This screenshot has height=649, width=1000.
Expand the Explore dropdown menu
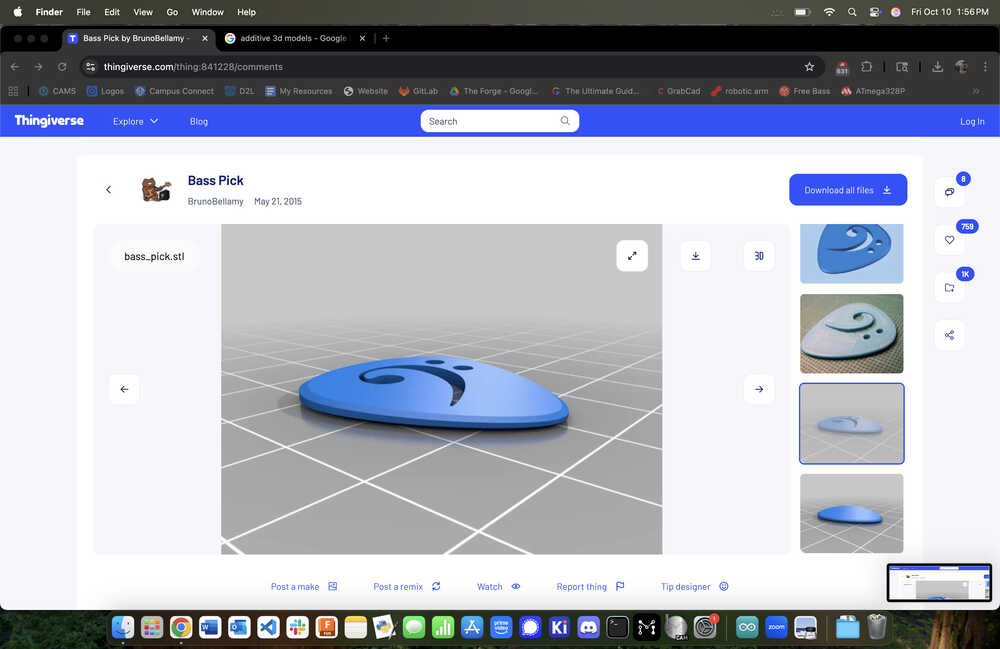point(135,121)
